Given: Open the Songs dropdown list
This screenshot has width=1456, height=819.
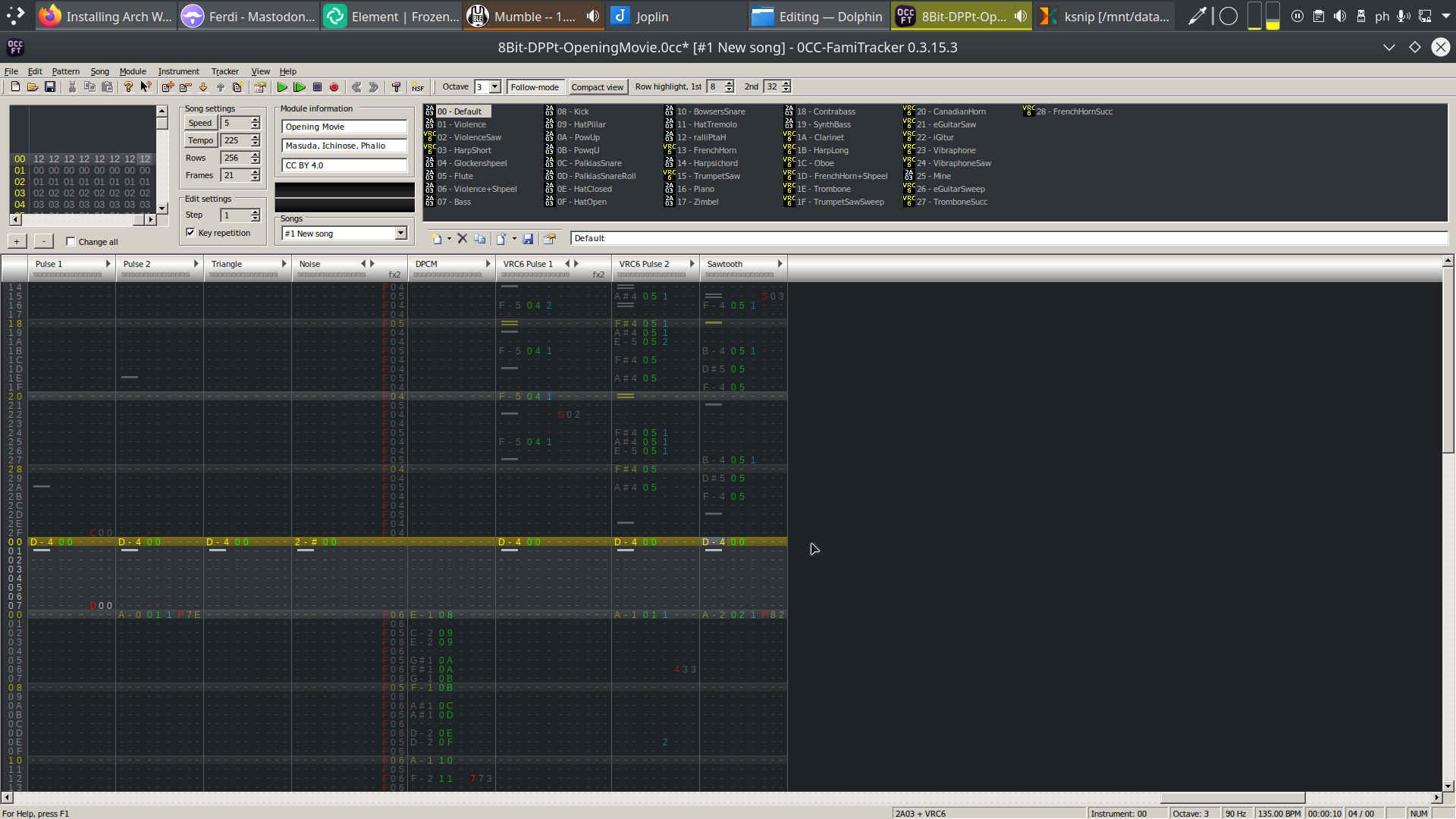Looking at the screenshot, I should [x=400, y=234].
